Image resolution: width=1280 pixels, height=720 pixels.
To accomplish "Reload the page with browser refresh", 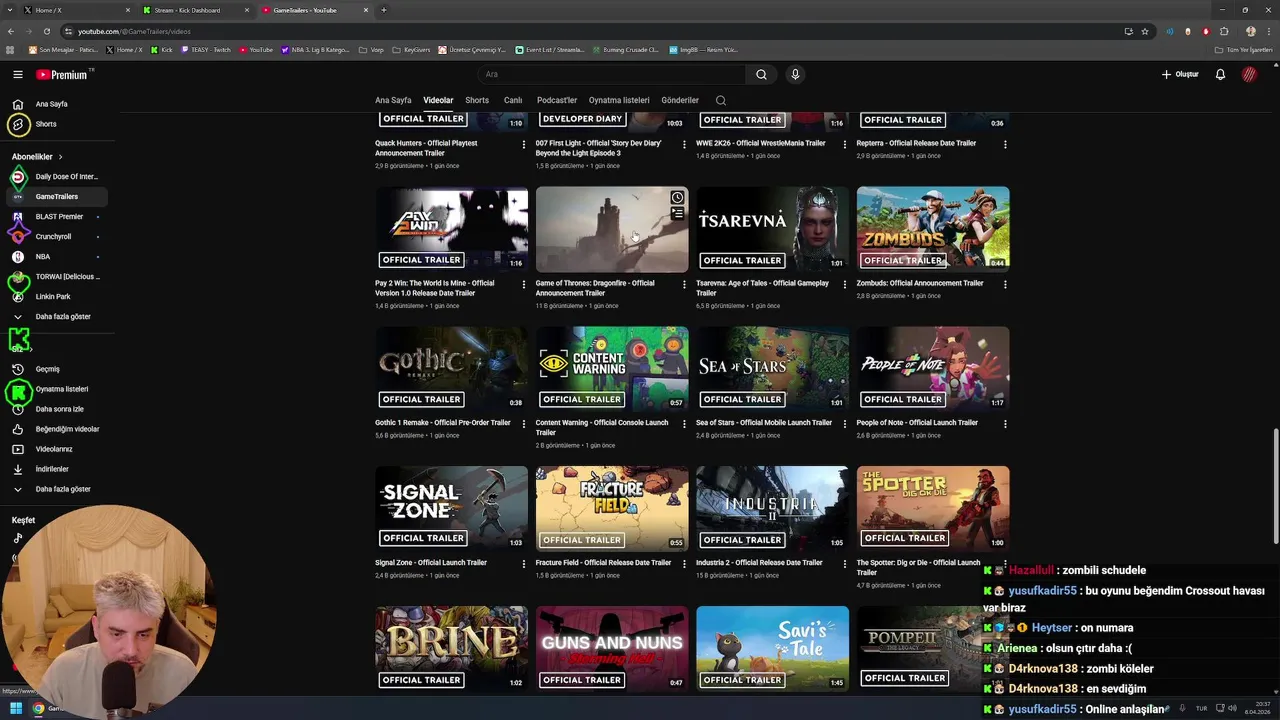I will point(46,31).
